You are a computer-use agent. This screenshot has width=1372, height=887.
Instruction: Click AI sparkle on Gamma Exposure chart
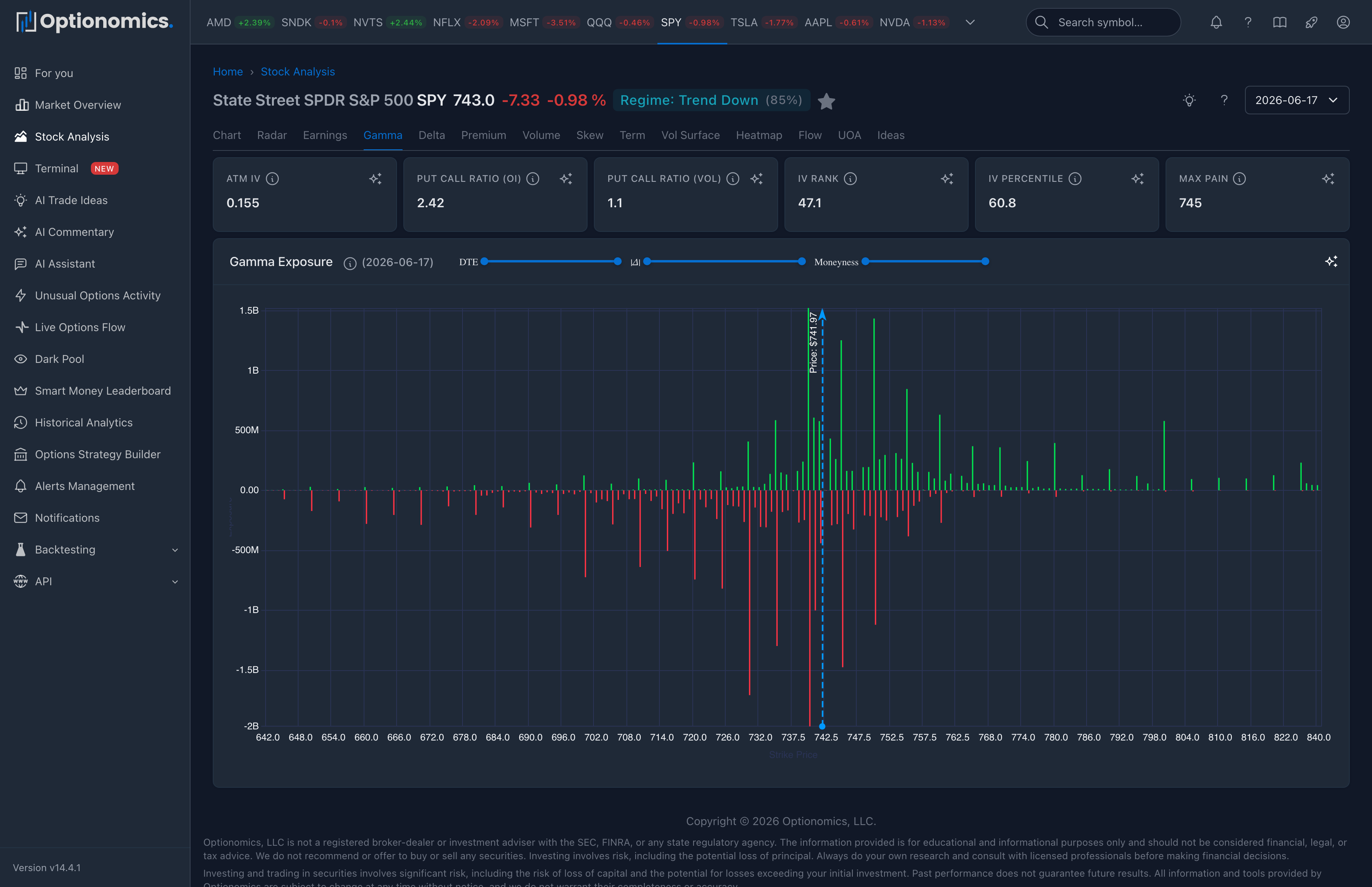click(1331, 262)
